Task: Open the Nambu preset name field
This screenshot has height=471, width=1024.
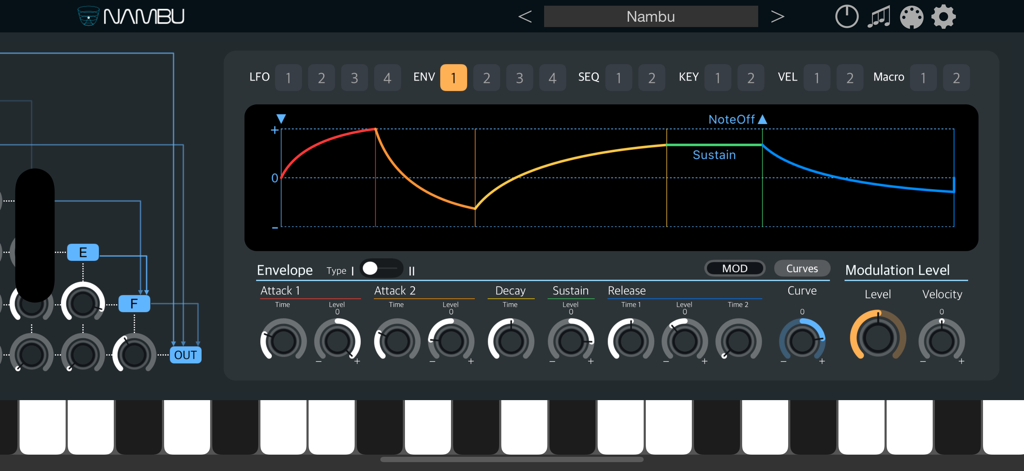Action: coord(650,16)
